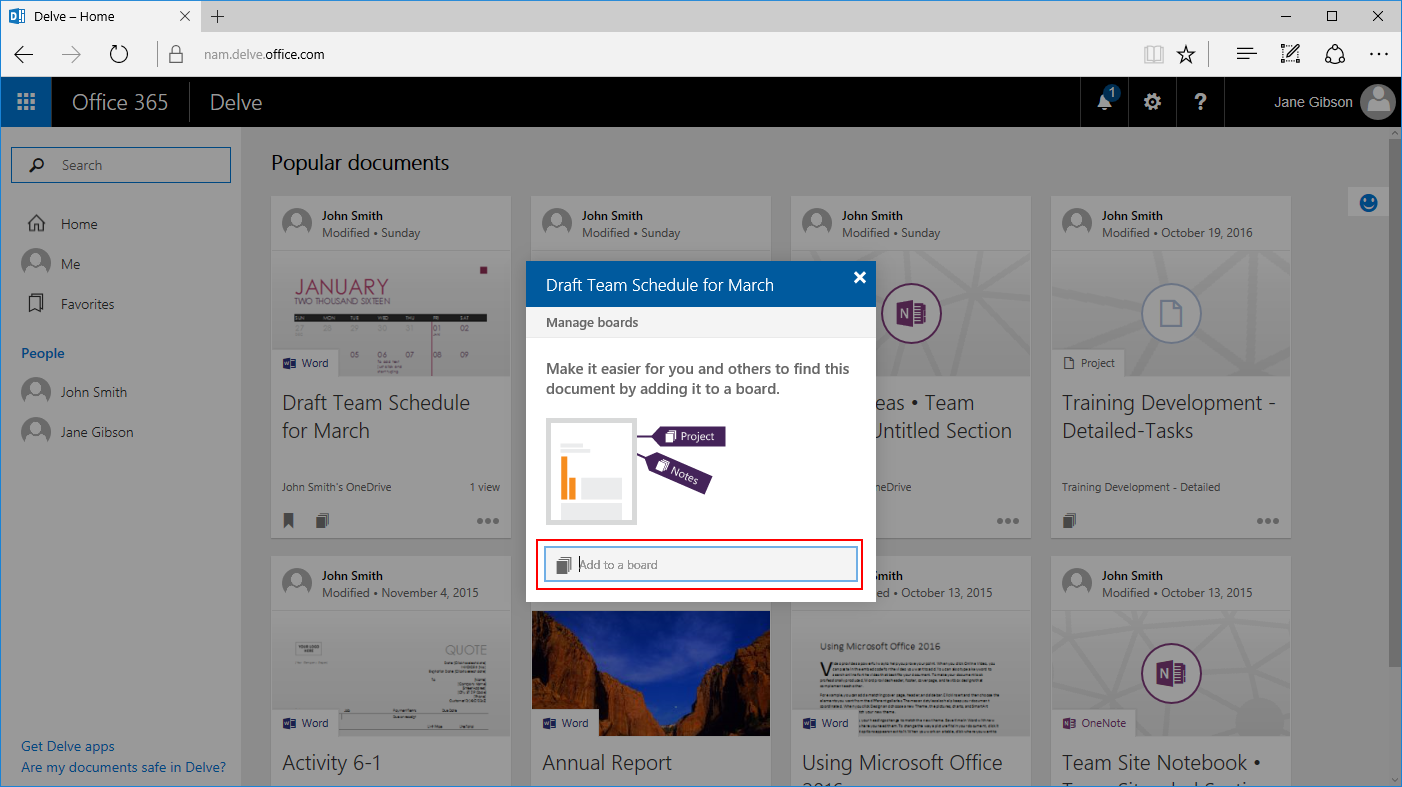Close the Delve – Home tab

click(x=184, y=16)
